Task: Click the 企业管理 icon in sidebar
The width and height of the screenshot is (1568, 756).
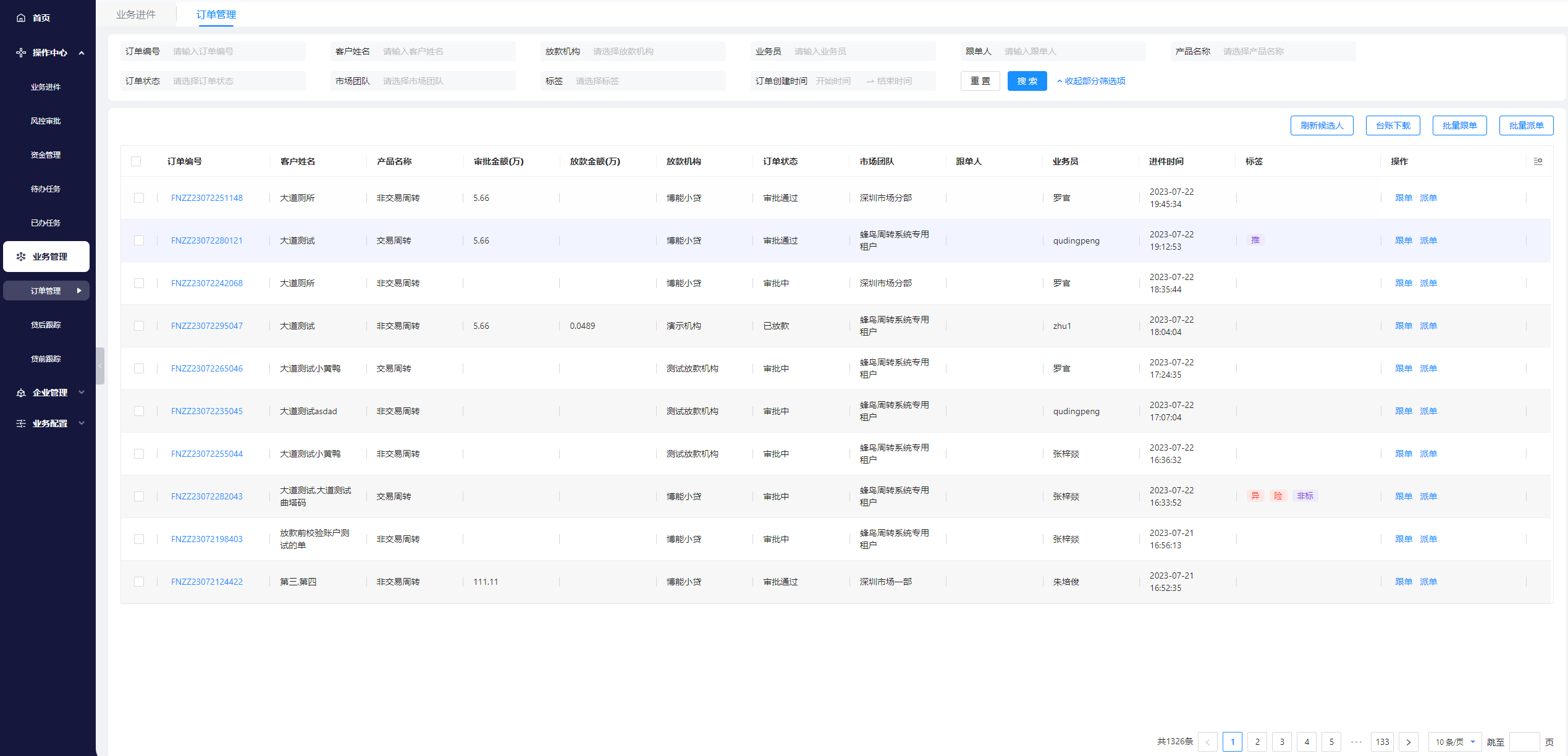Action: click(x=21, y=393)
